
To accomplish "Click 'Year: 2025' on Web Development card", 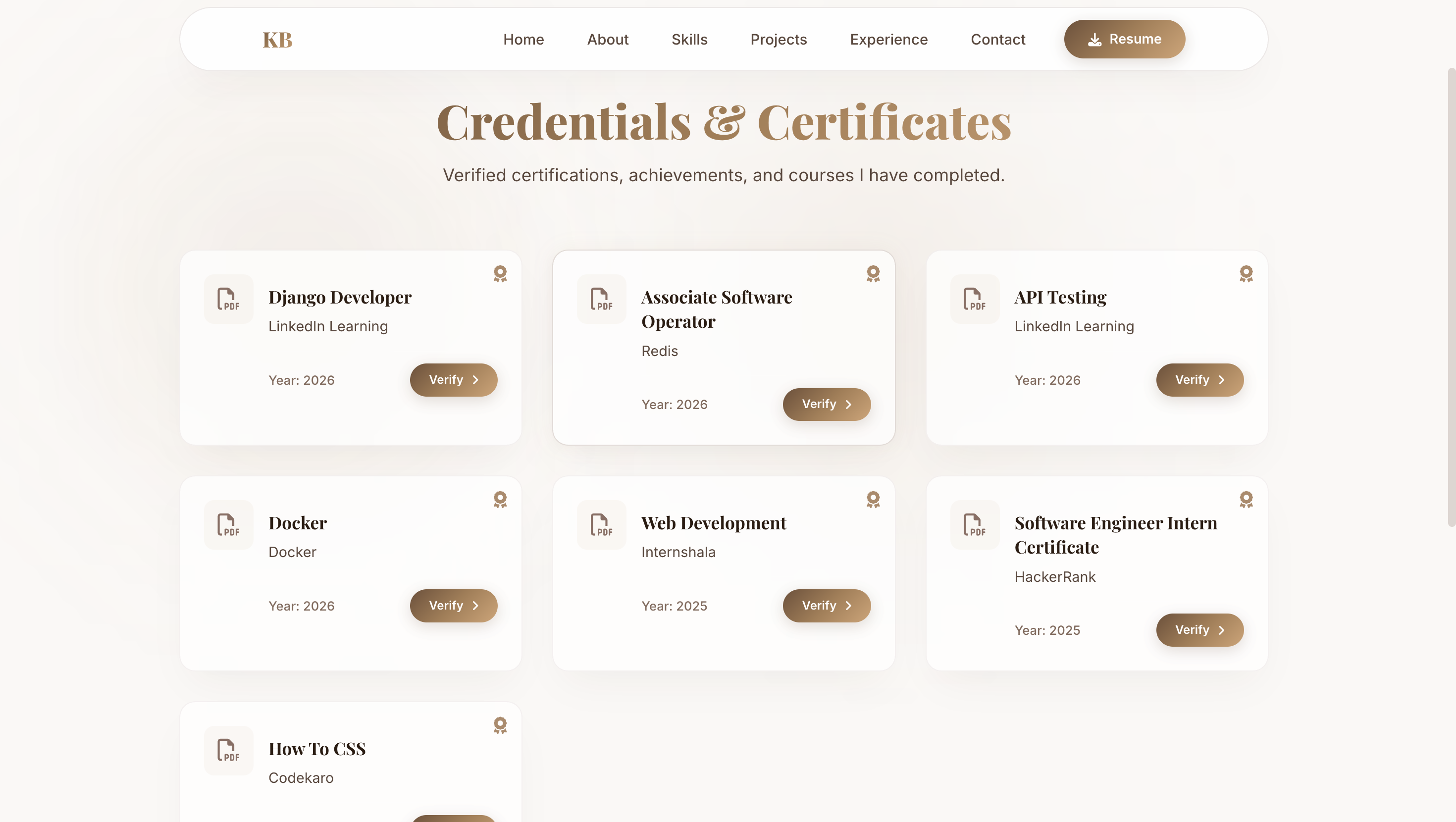I will pos(674,606).
